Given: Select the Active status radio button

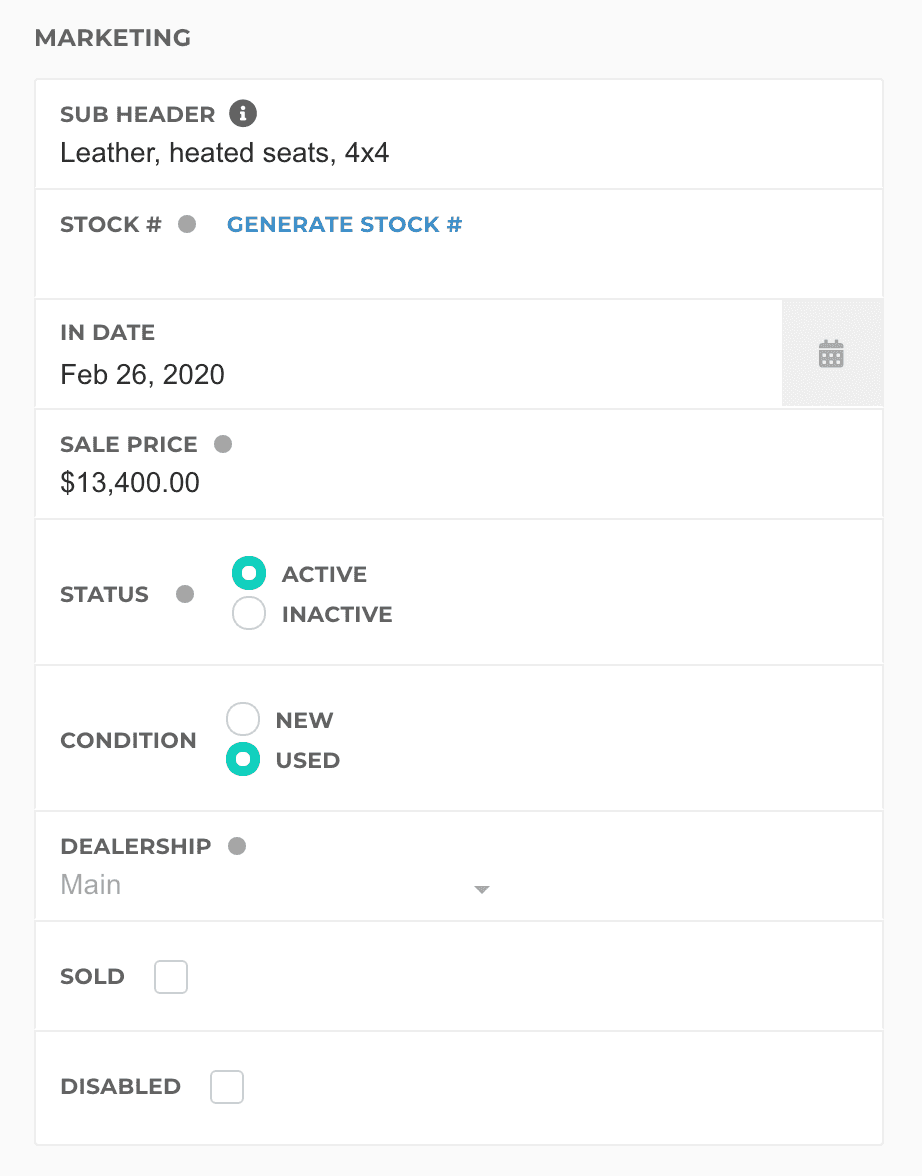Looking at the screenshot, I should tap(249, 574).
